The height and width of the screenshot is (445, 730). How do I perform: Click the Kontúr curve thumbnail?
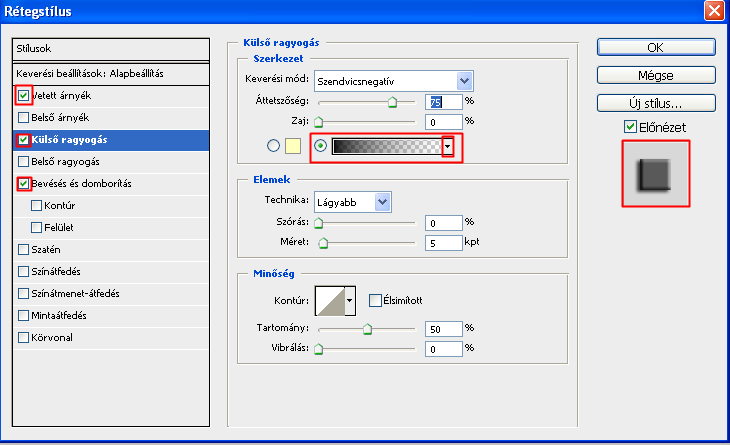(330, 301)
